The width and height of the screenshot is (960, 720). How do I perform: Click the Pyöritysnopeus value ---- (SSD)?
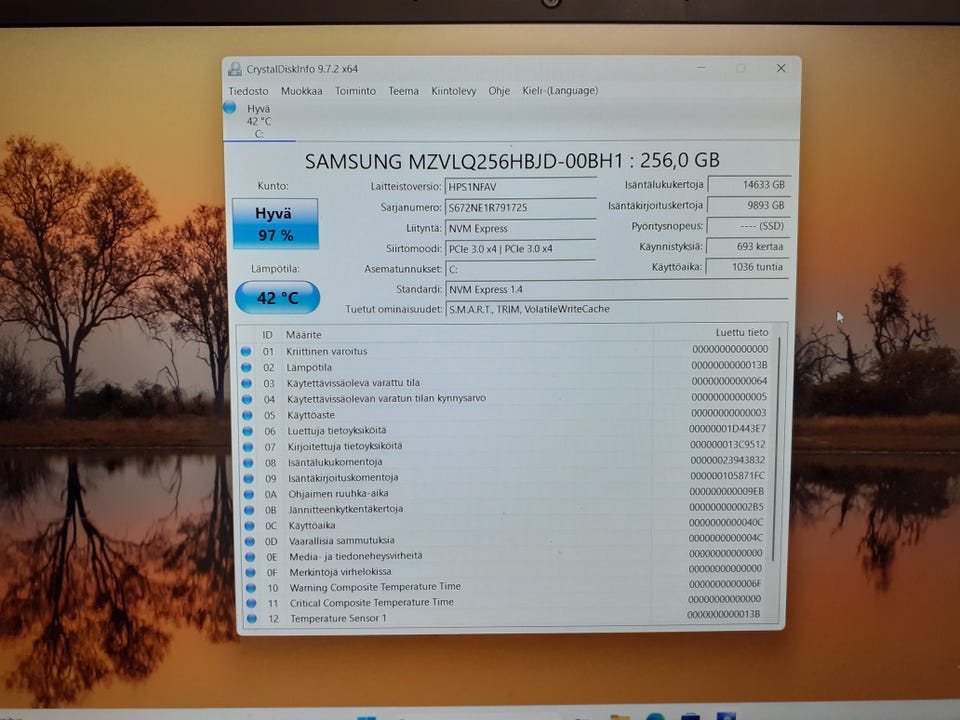point(748,226)
